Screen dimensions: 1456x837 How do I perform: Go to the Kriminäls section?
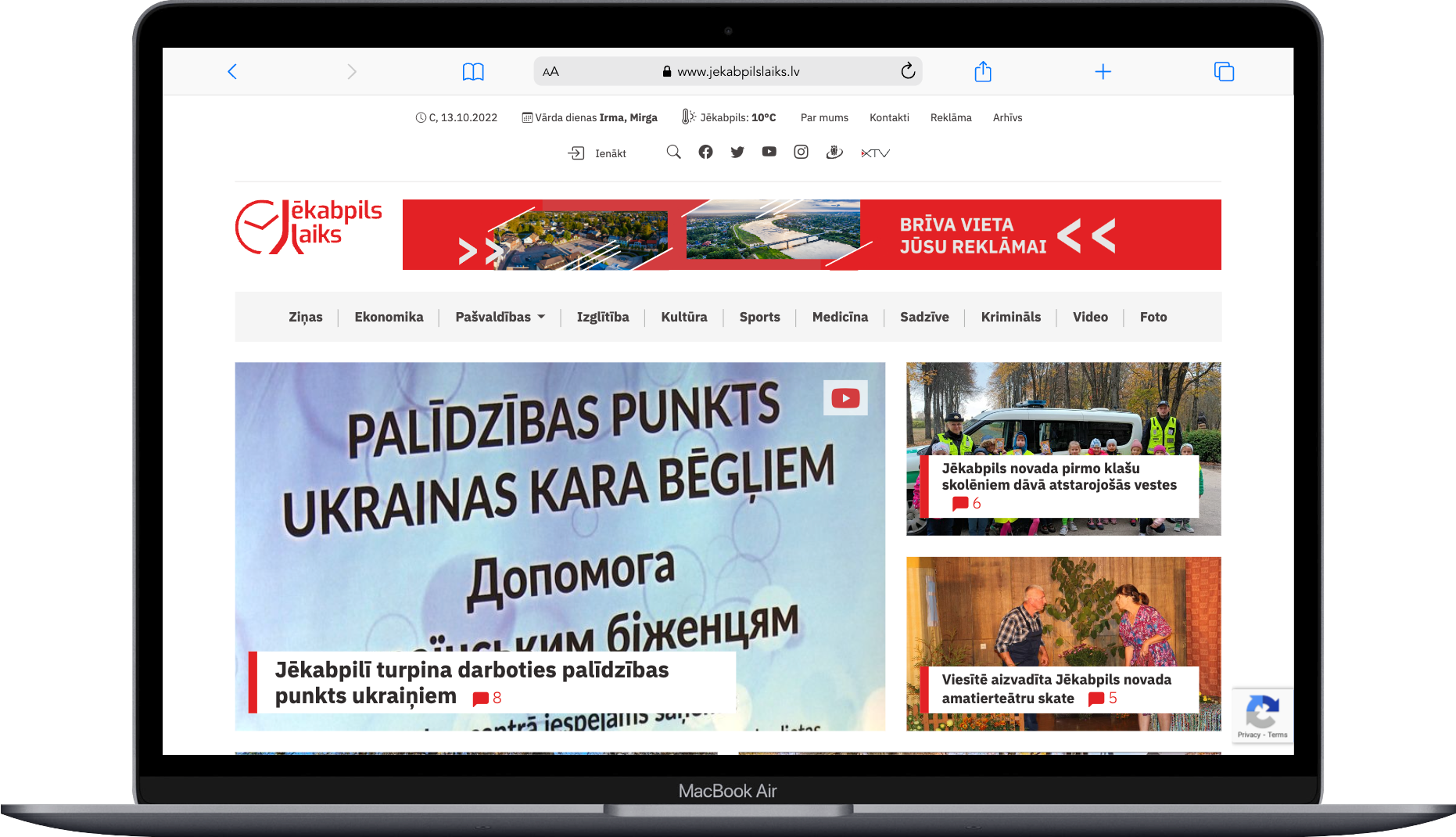click(1010, 317)
